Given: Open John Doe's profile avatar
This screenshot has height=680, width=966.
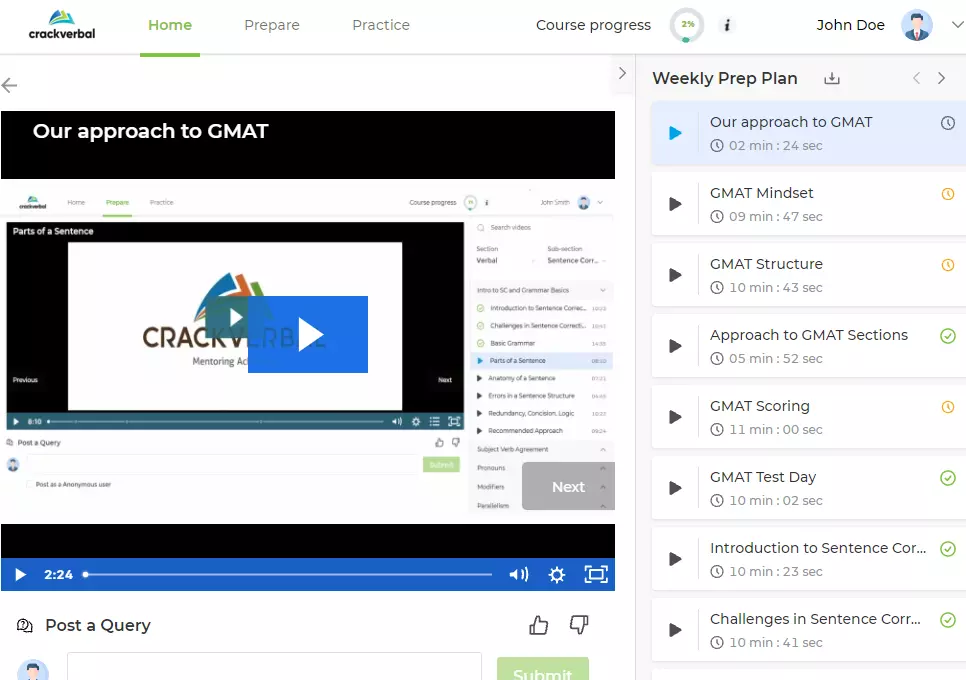Looking at the screenshot, I should (x=917, y=25).
